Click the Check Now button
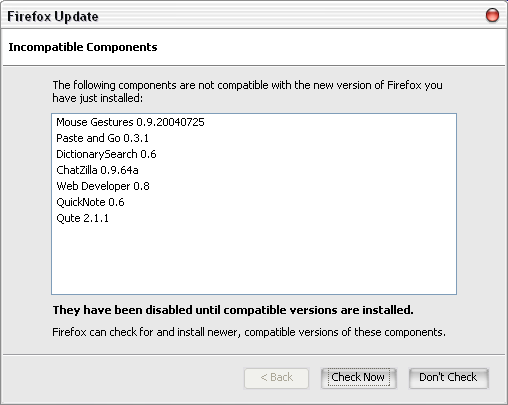 tap(358, 378)
